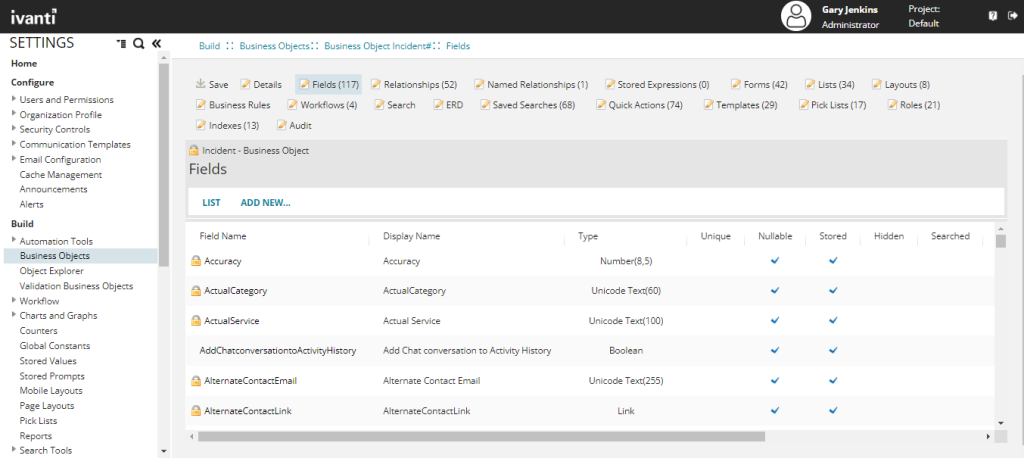
Task: Expand Automation Tools tree node
Action: pos(14,241)
